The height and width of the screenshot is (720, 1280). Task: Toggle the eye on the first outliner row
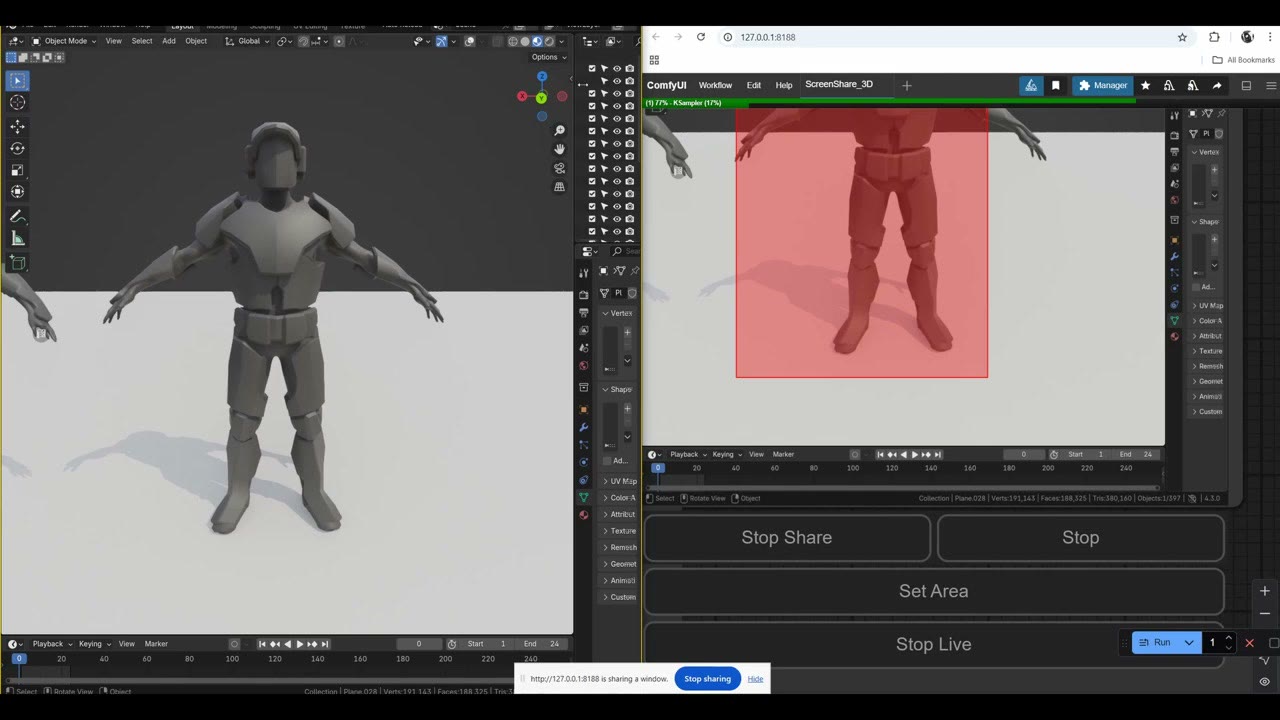[617, 68]
